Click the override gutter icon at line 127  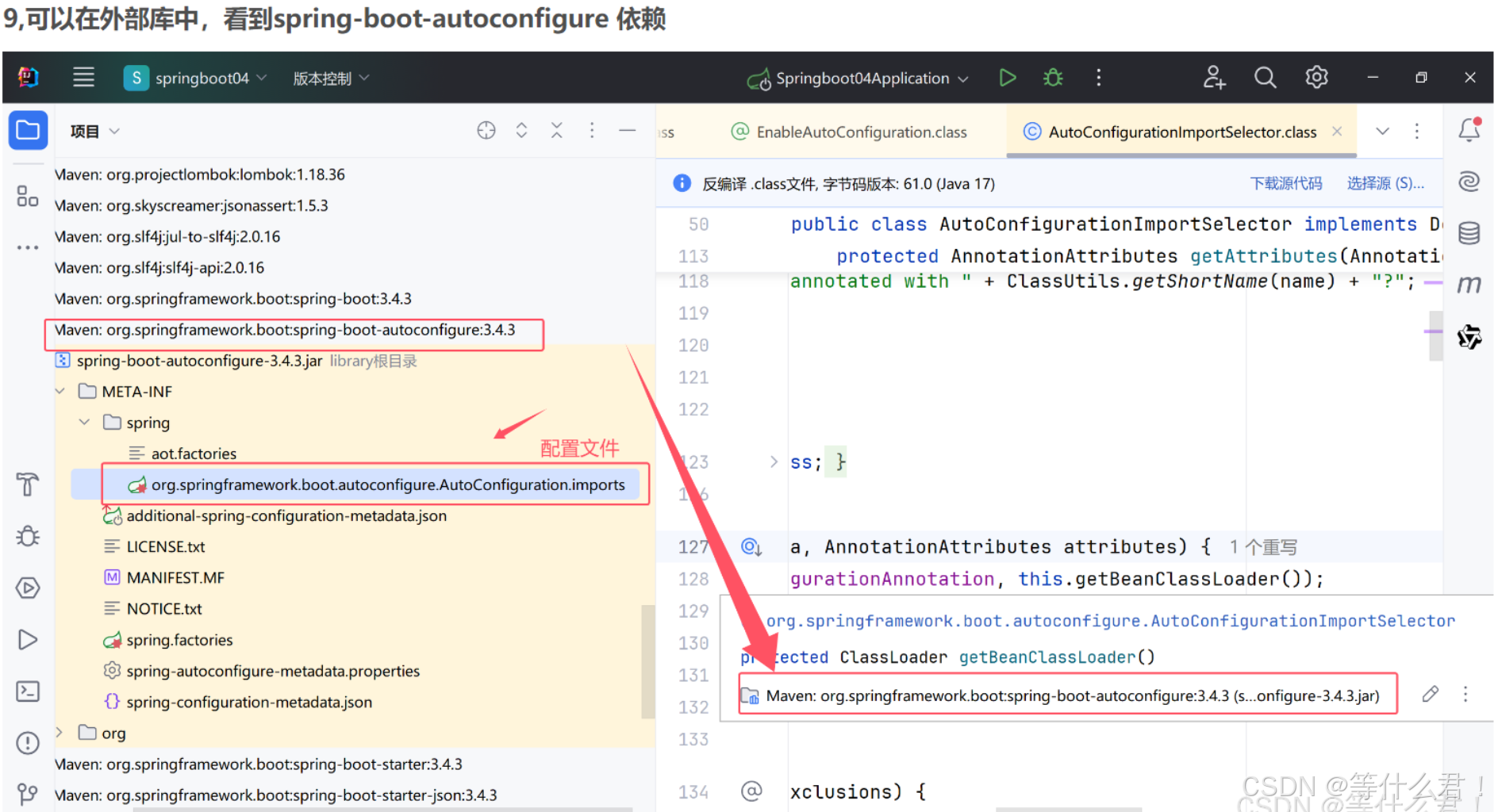[x=751, y=547]
